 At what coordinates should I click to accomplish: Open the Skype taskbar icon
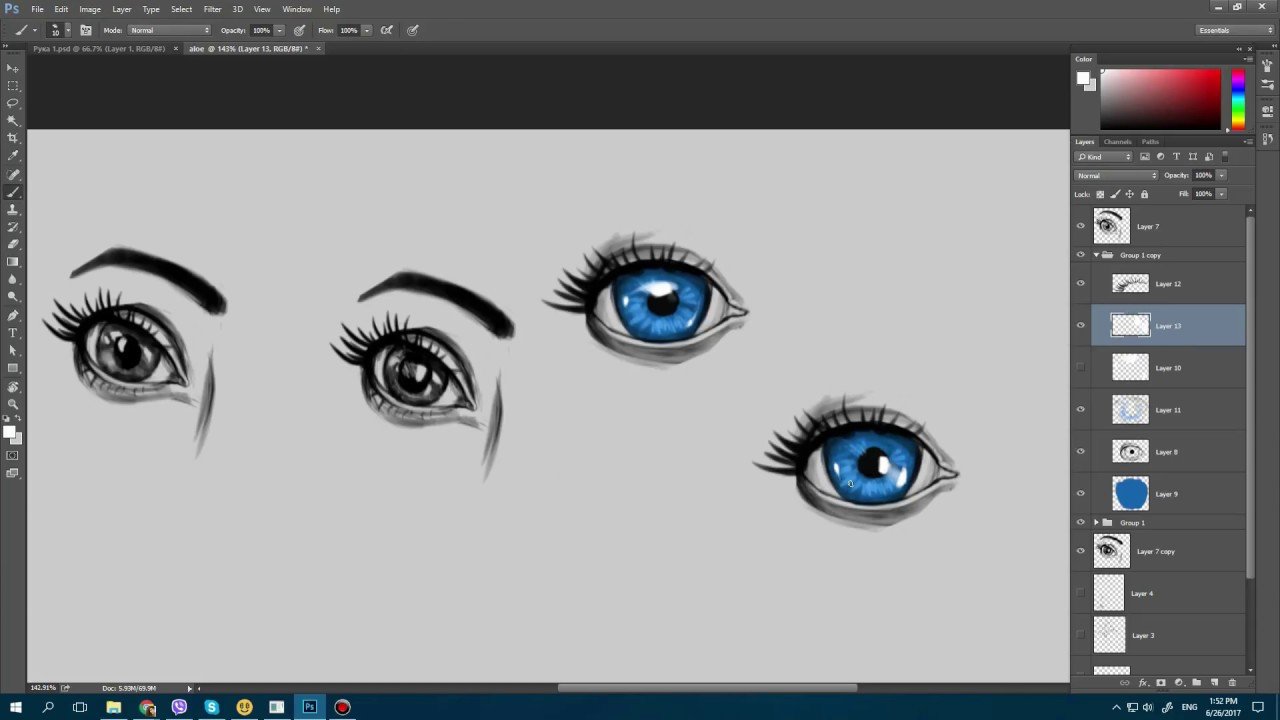coord(212,707)
